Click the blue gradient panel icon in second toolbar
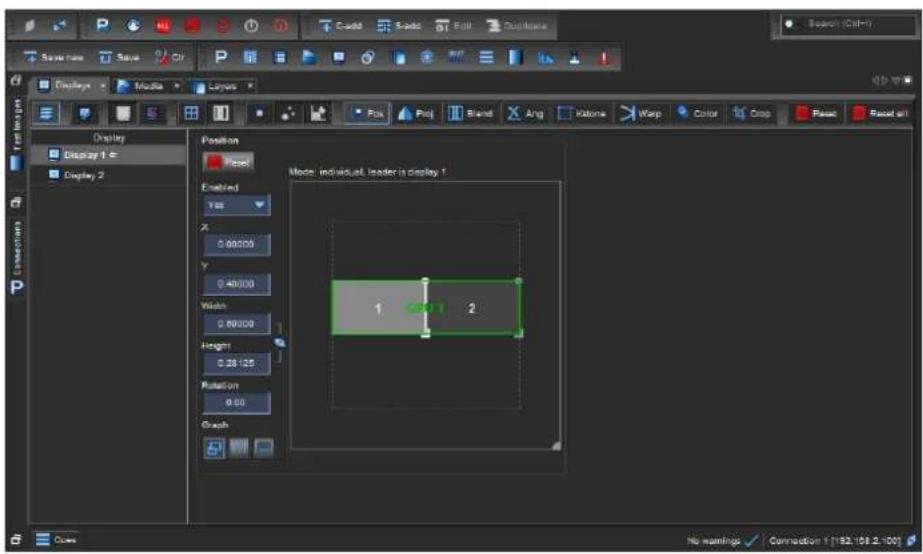The width and height of the screenshot is (923, 554). [x=516, y=57]
